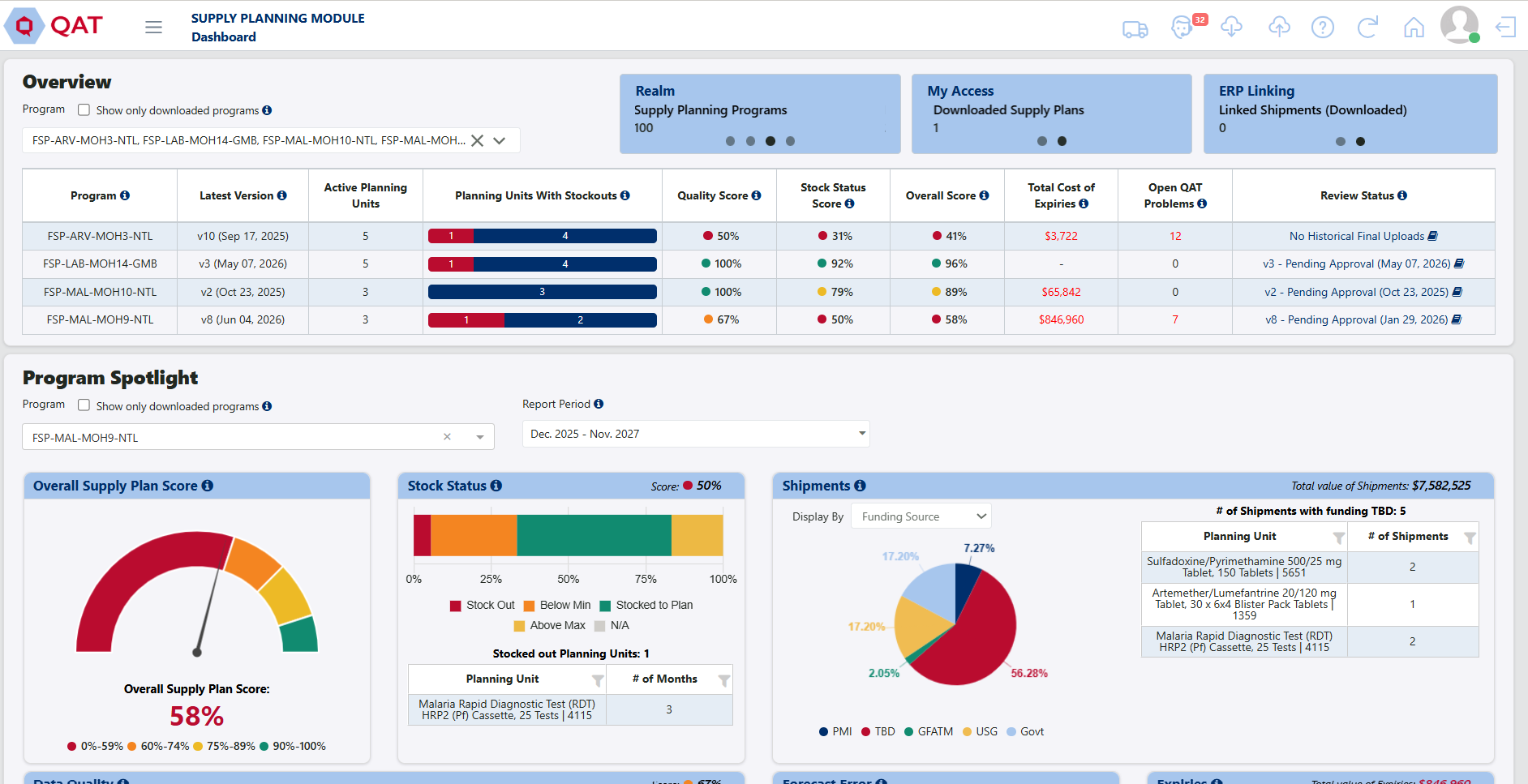Click Govt color swatch in pie legend
Screen dimensions: 1528x784
click(x=1011, y=731)
